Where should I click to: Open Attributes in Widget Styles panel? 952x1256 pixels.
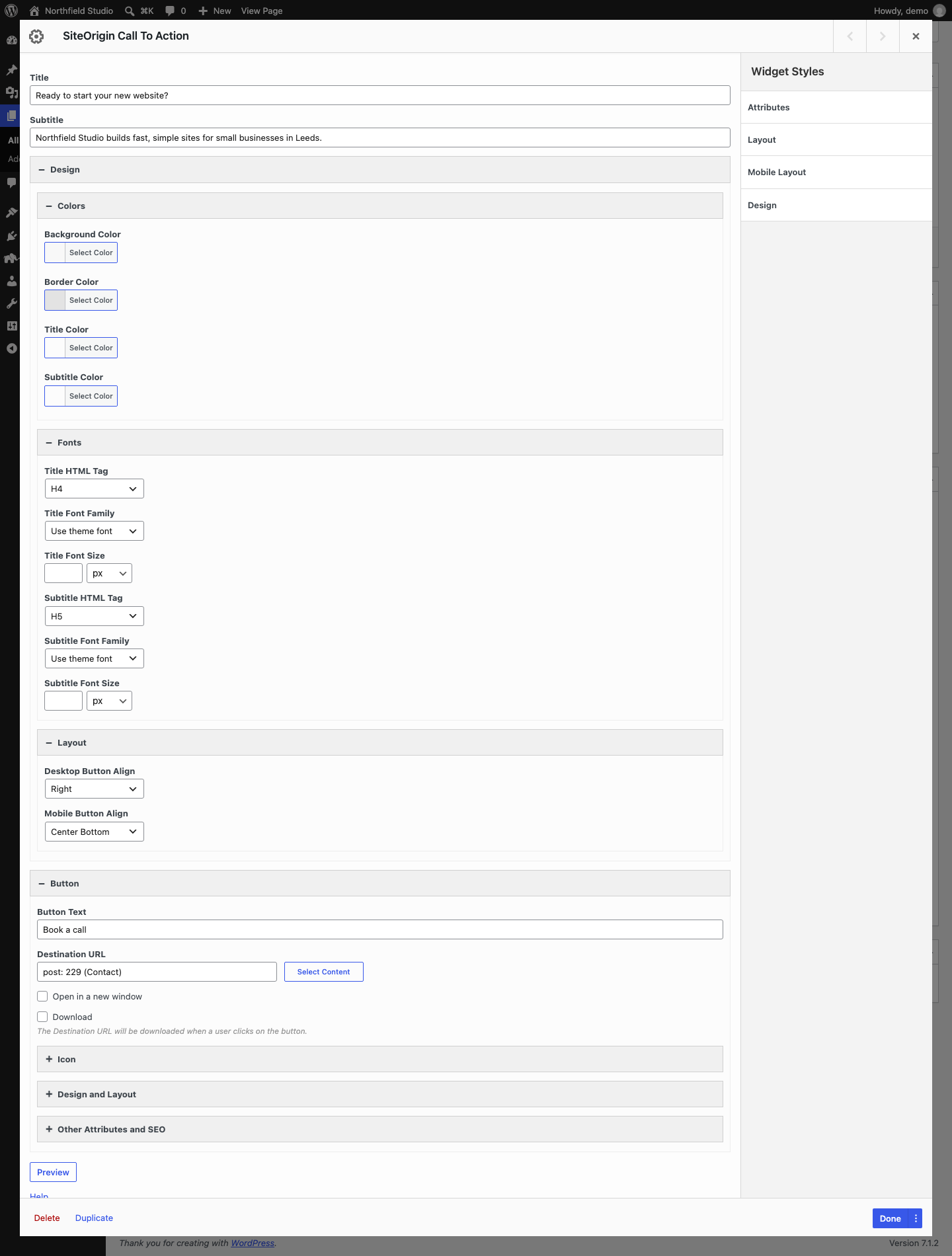tap(836, 107)
